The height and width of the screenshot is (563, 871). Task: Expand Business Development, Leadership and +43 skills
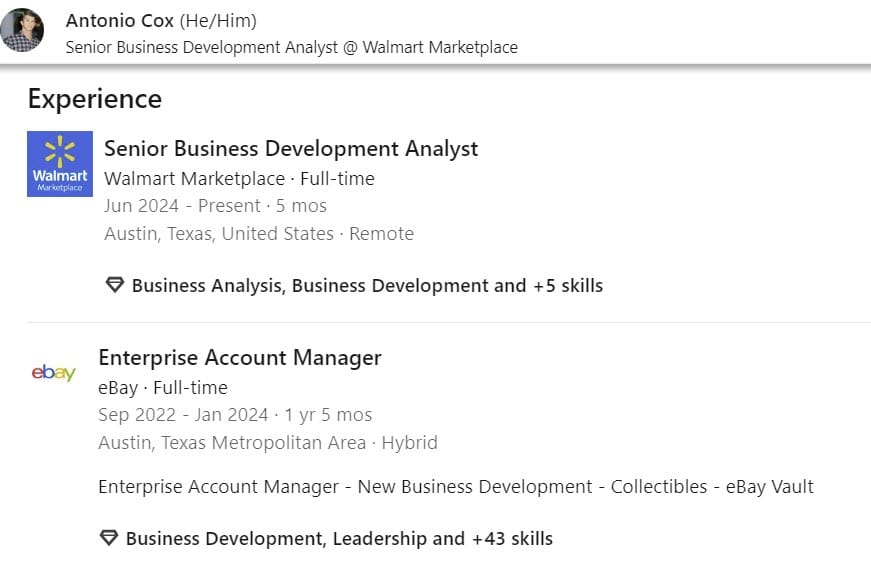point(339,538)
